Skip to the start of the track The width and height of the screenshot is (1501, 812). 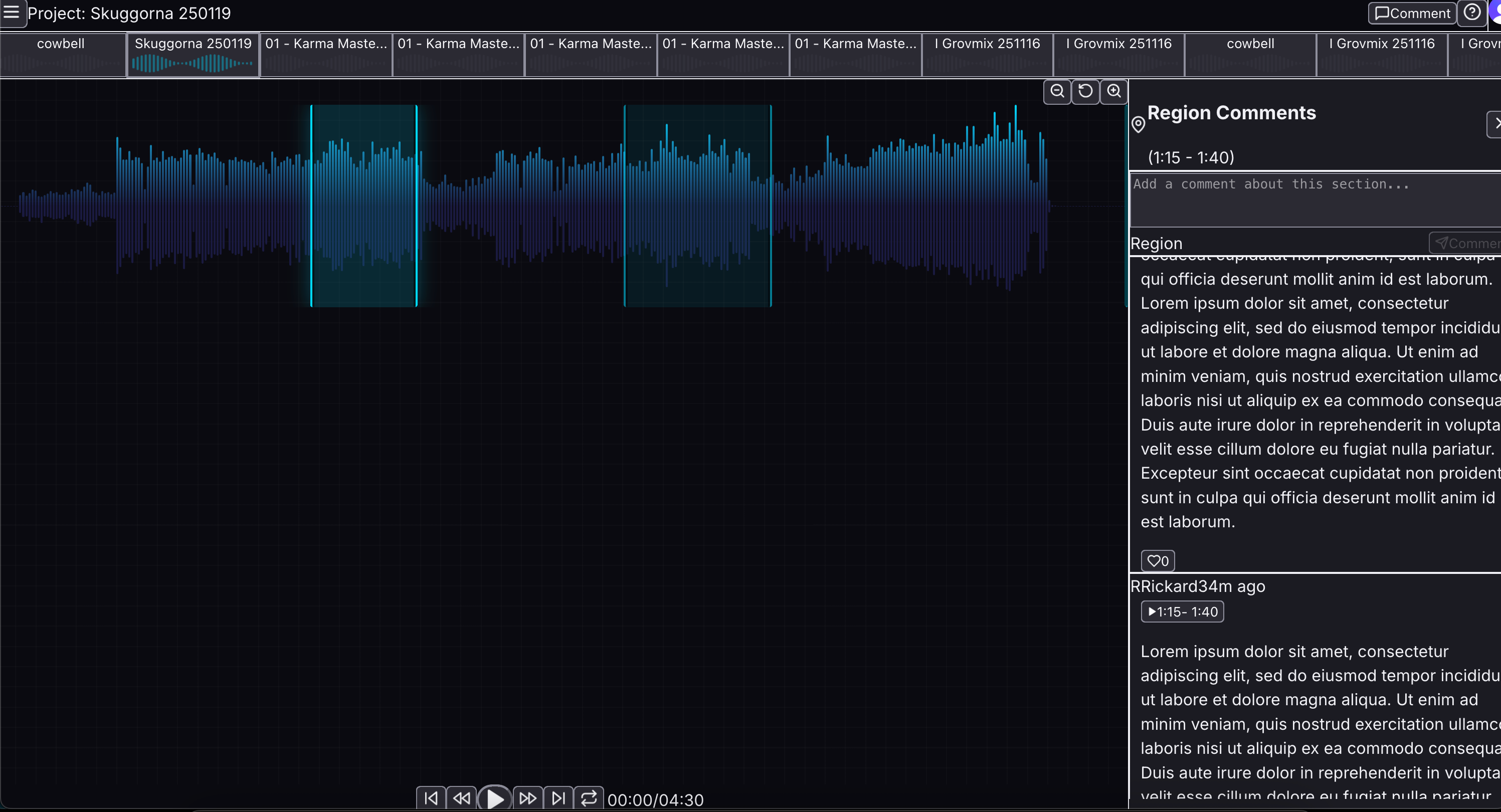(431, 798)
